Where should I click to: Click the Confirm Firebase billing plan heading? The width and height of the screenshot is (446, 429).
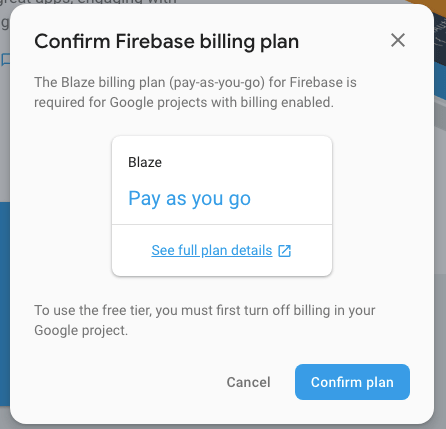(167, 42)
